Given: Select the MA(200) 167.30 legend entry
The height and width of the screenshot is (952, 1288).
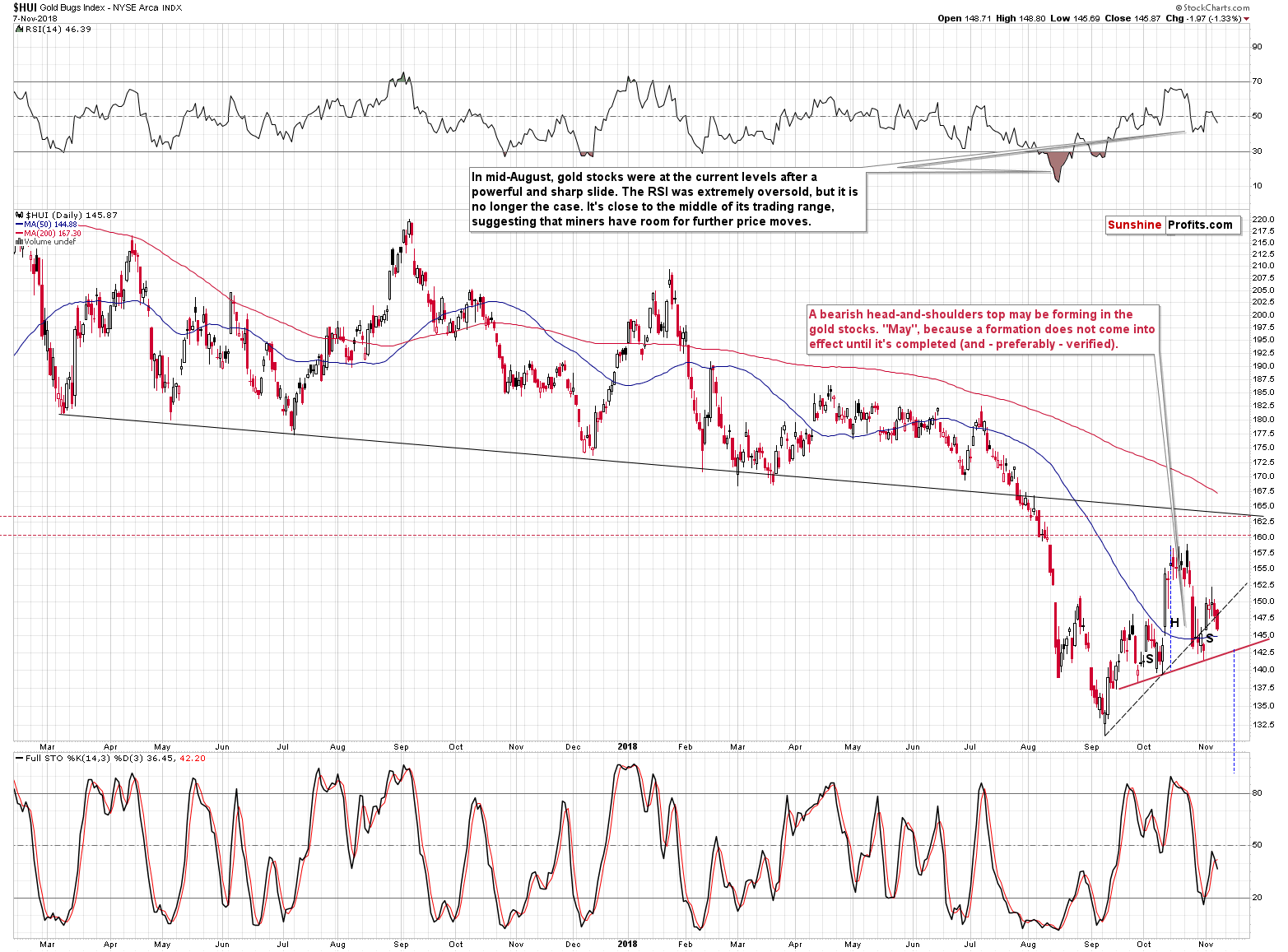Looking at the screenshot, I should tap(48, 234).
